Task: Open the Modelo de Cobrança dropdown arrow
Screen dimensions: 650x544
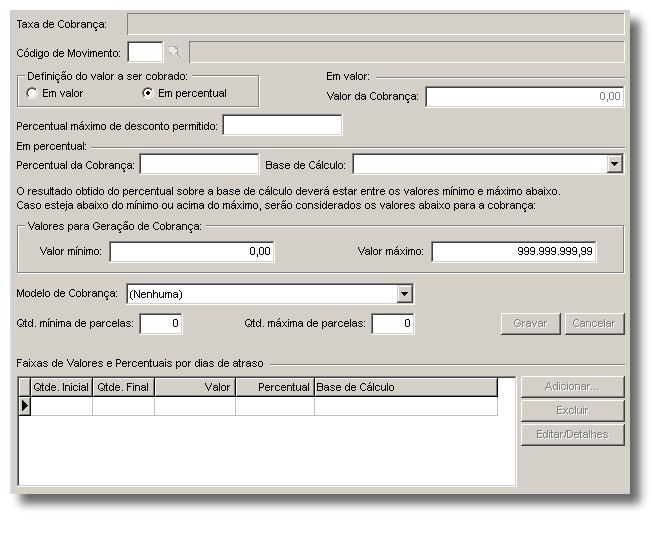Action: (x=404, y=294)
